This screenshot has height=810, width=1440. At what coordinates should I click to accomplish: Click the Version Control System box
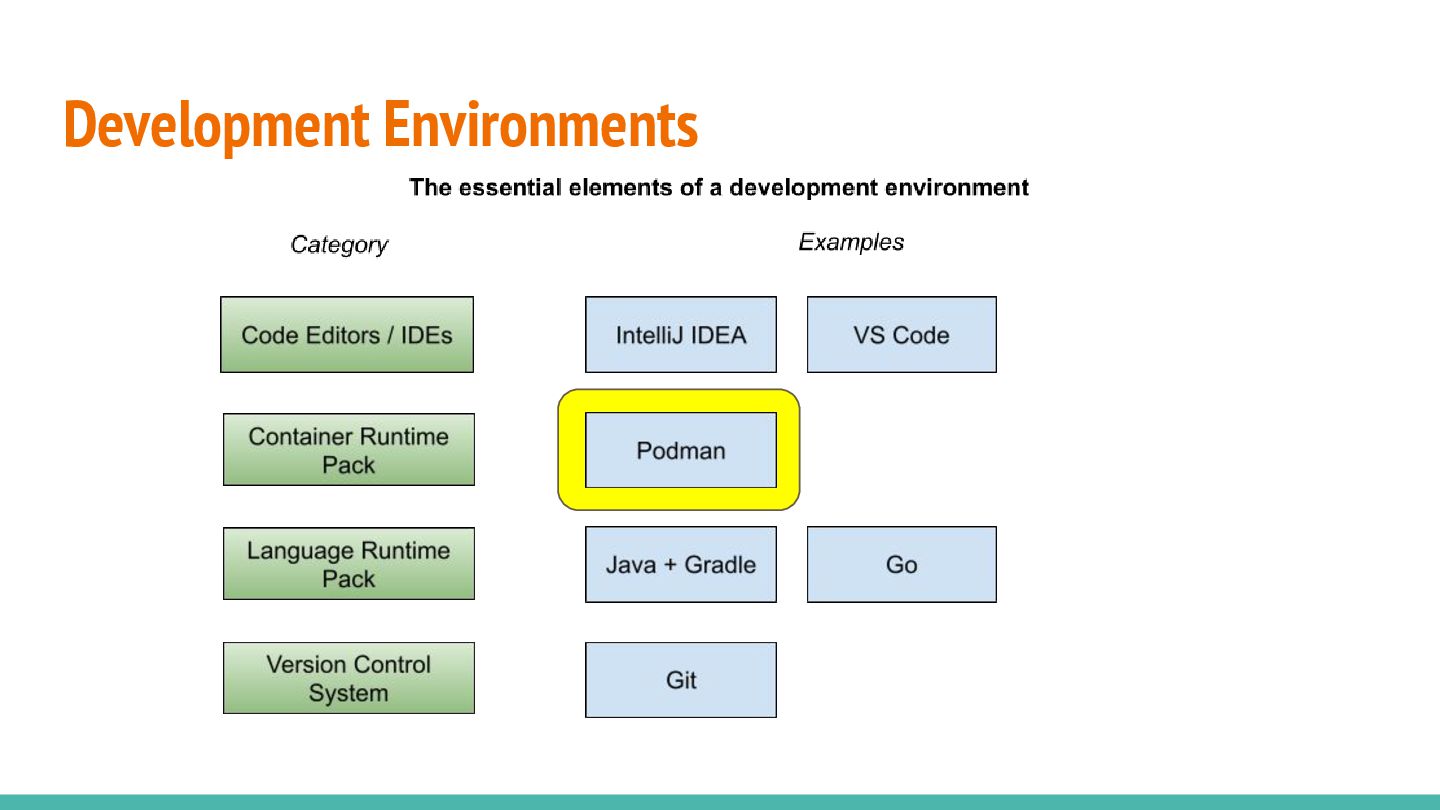tap(348, 678)
